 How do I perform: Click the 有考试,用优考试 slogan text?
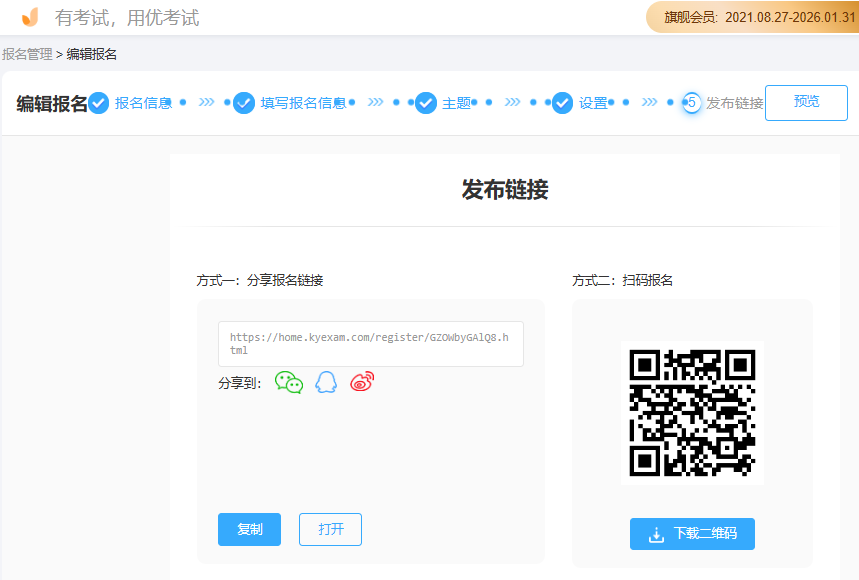[x=127, y=18]
